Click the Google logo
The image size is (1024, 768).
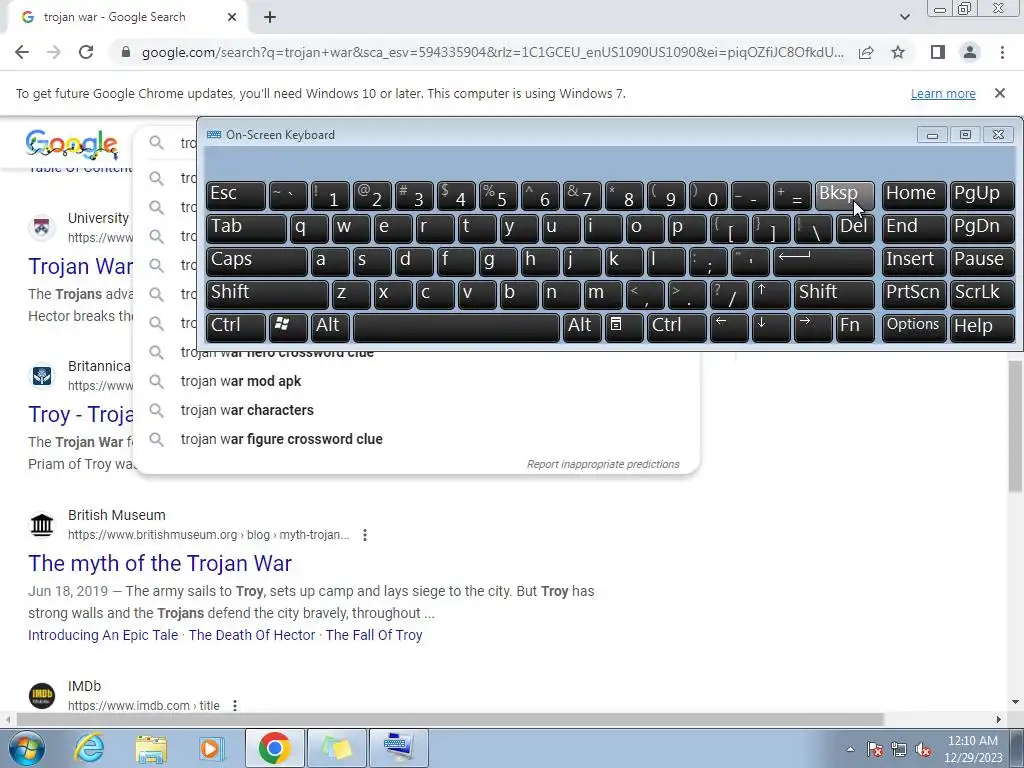click(72, 144)
